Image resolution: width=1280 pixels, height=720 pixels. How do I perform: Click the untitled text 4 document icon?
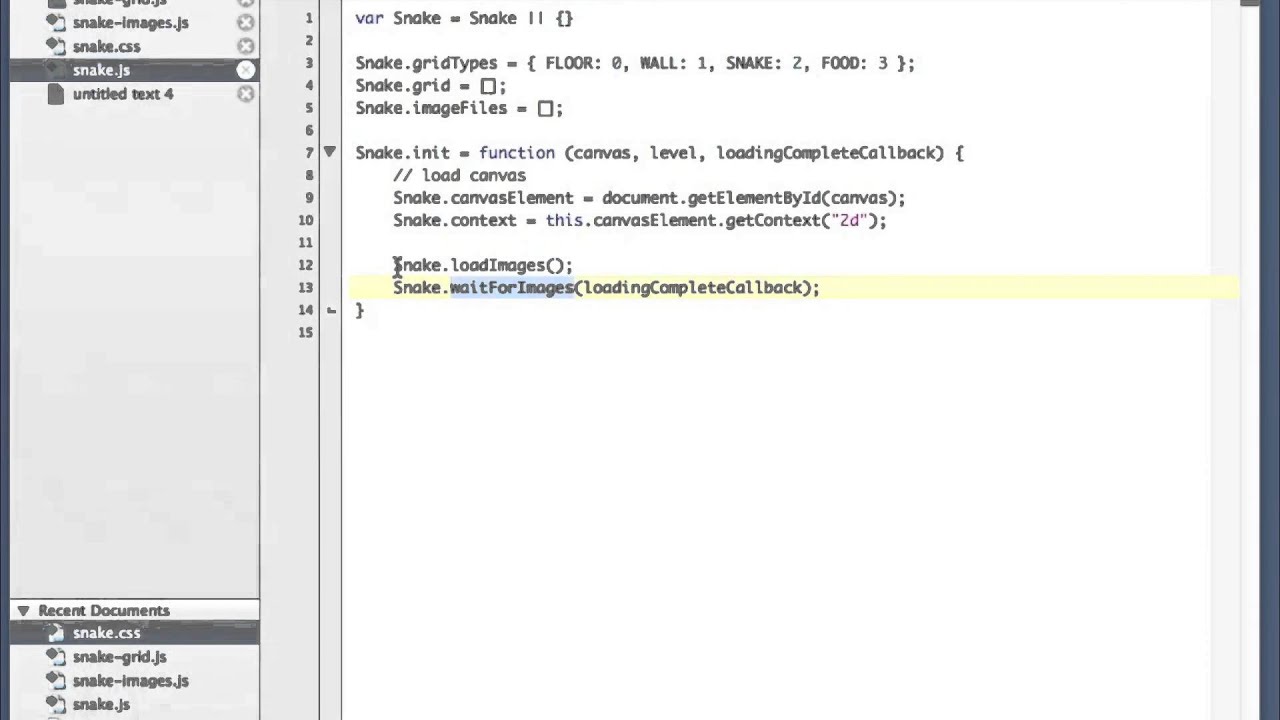(56, 94)
